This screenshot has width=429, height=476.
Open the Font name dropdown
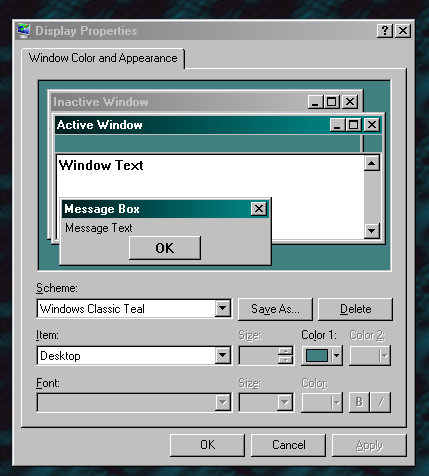[x=223, y=403]
